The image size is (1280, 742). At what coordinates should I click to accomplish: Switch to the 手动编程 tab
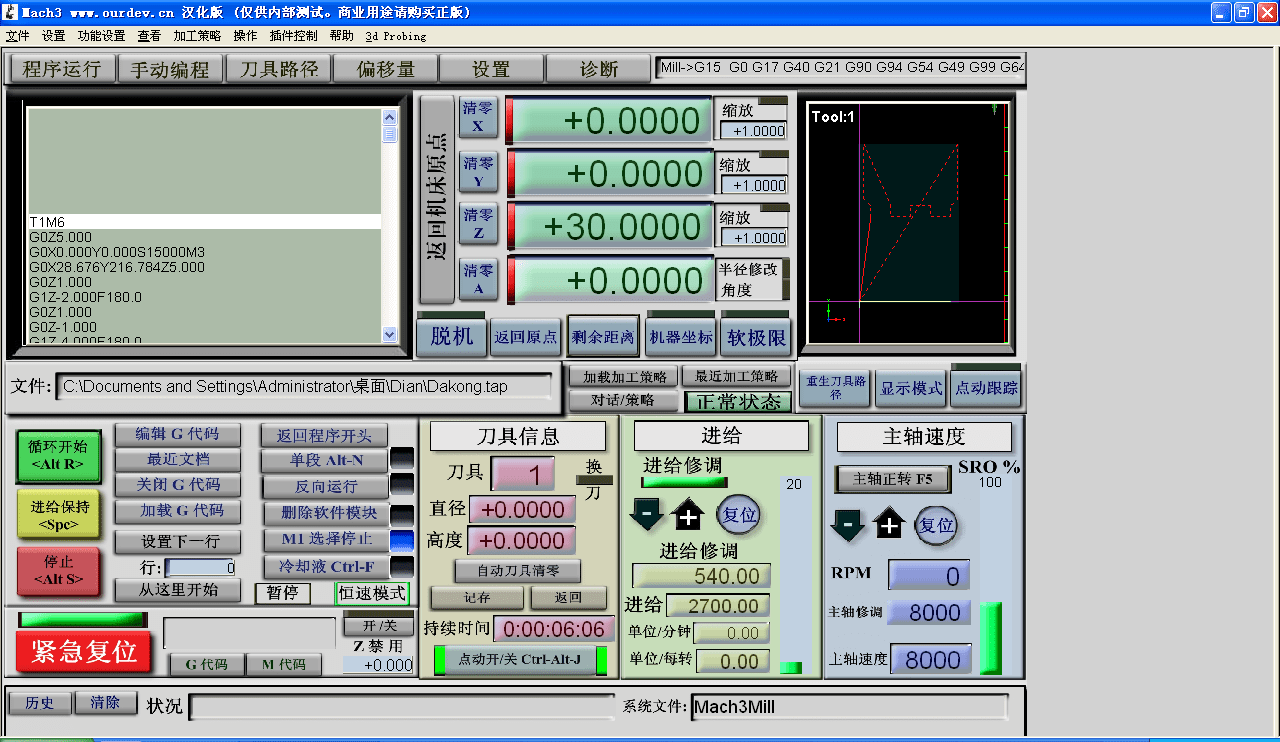[170, 69]
